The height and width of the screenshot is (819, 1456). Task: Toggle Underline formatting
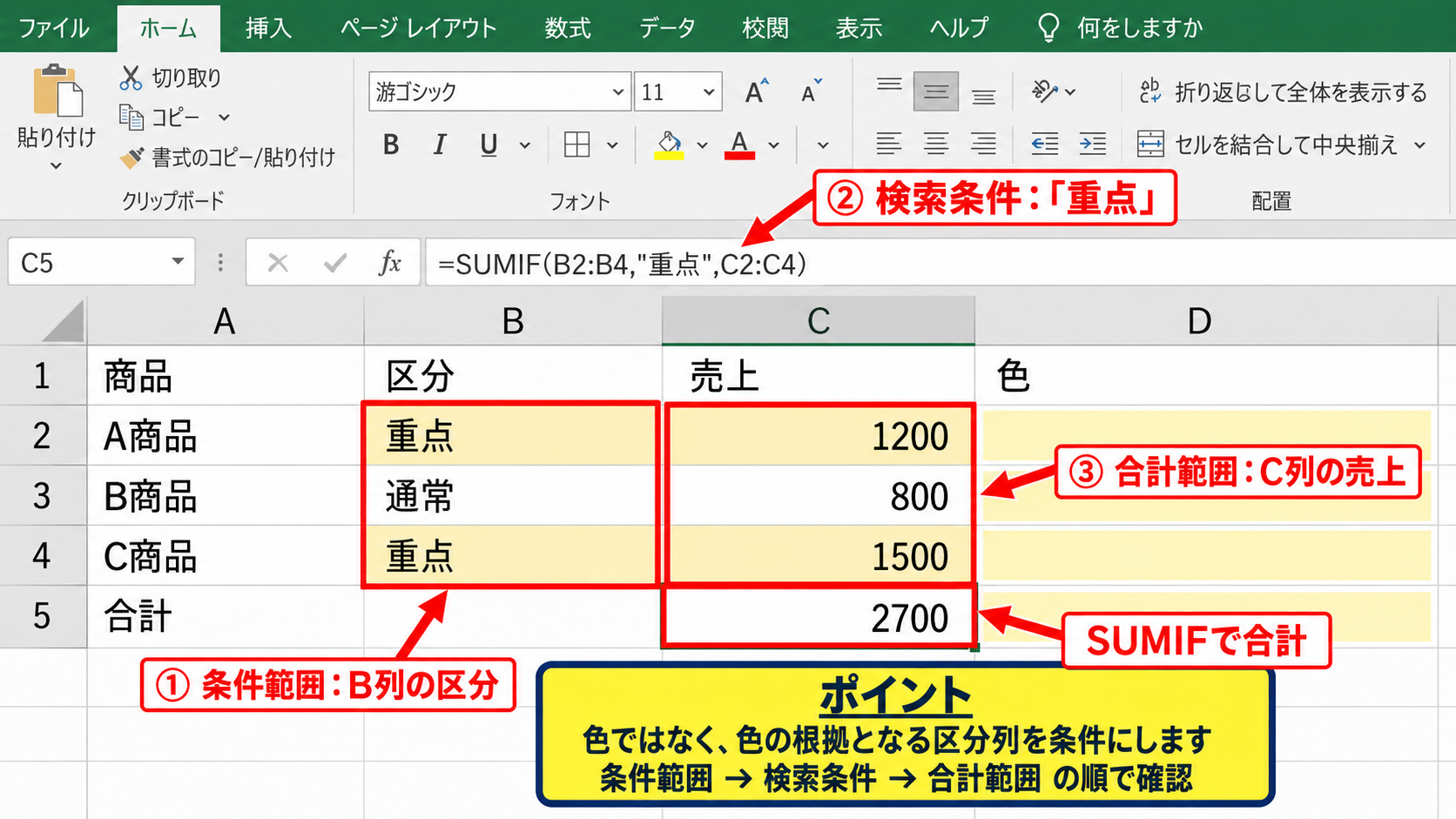[x=489, y=144]
